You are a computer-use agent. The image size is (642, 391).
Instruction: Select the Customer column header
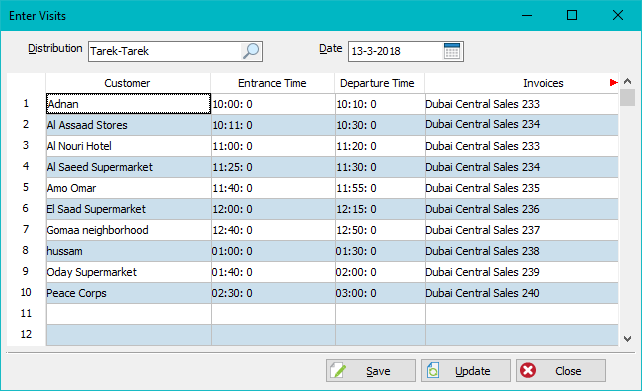[x=128, y=83]
